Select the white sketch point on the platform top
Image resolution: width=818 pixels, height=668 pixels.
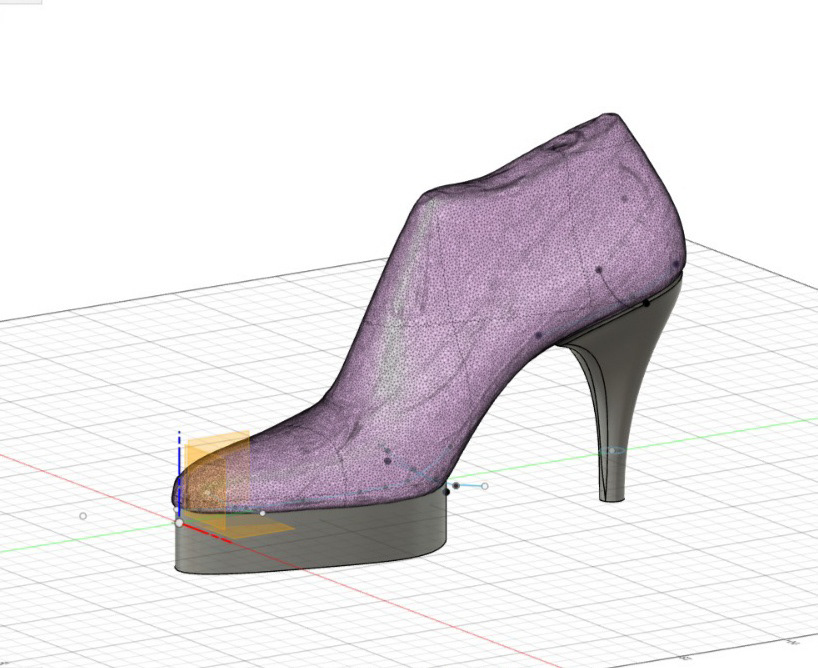coord(262,514)
